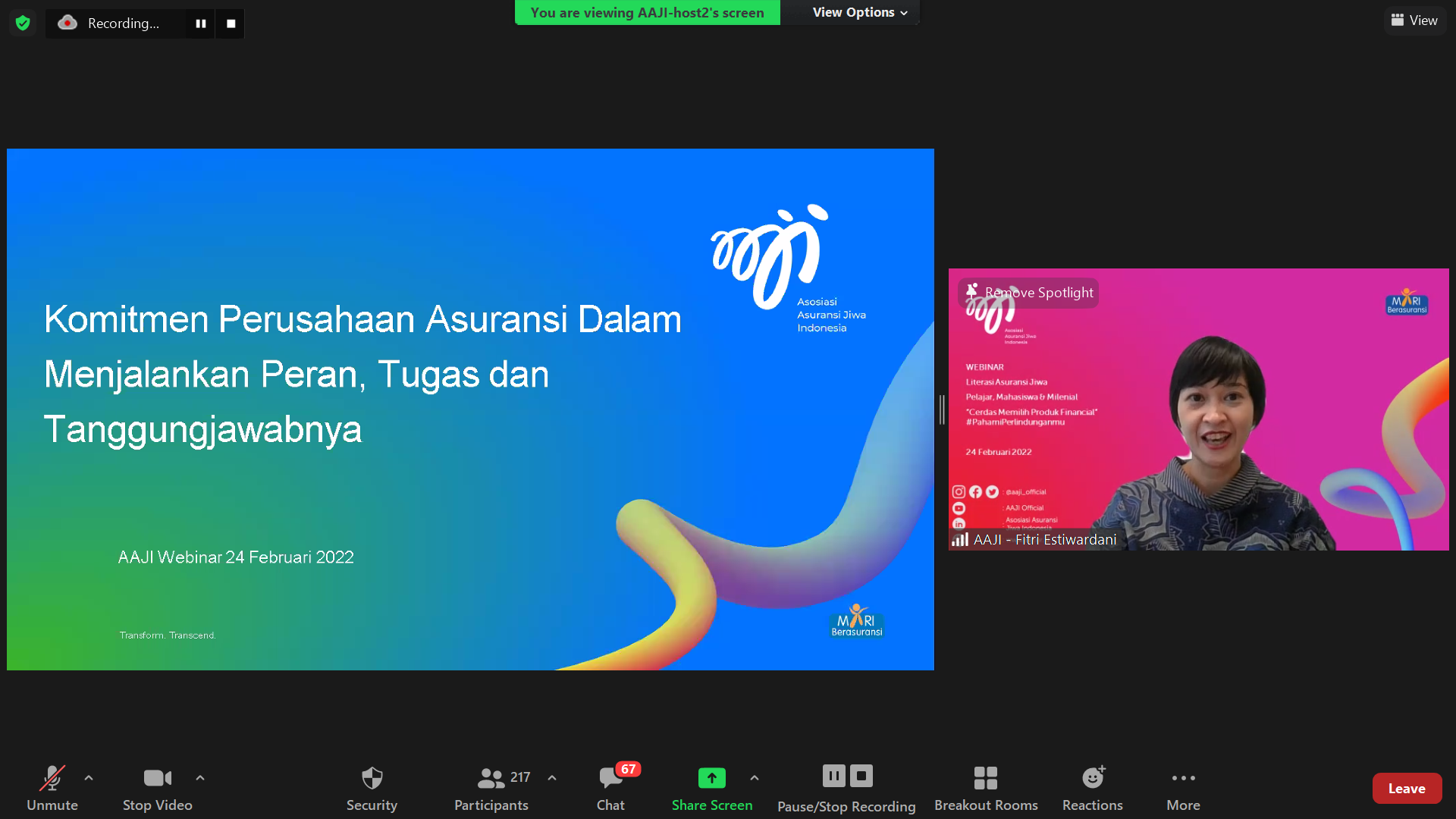Remove Spotlight from Fitri's video
This screenshot has height=819, width=1456.
click(x=1030, y=293)
